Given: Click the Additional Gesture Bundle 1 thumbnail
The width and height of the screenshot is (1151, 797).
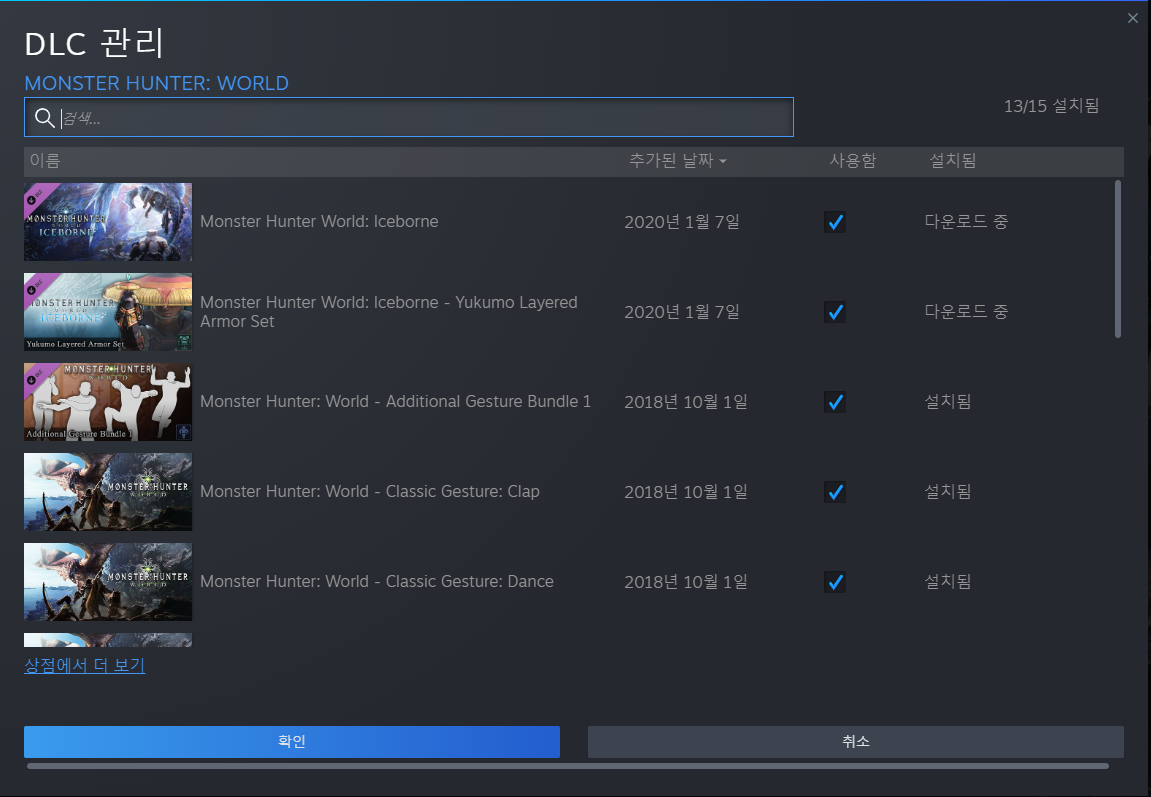Looking at the screenshot, I should pyautogui.click(x=108, y=402).
